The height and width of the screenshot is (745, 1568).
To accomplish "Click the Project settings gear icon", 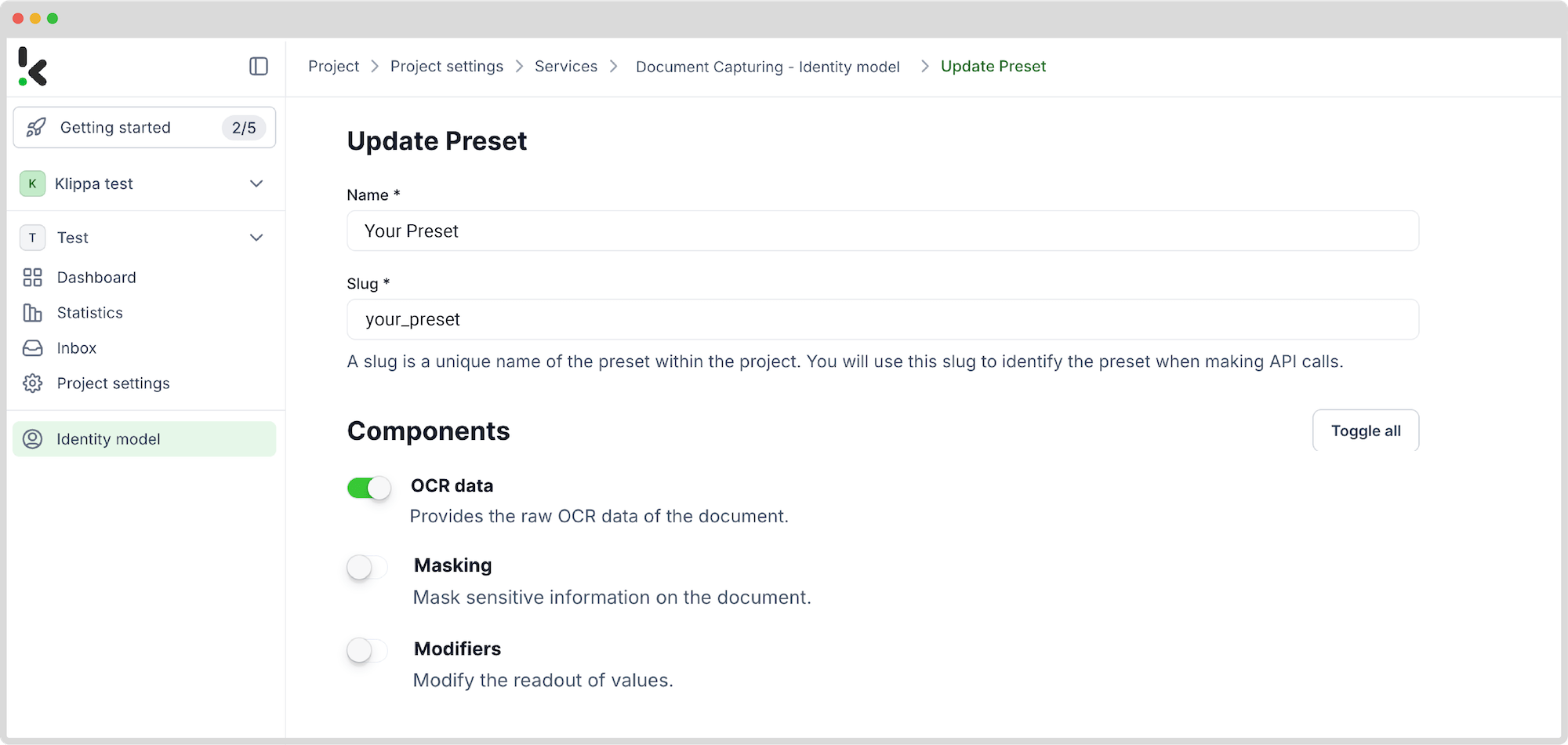I will tap(32, 383).
